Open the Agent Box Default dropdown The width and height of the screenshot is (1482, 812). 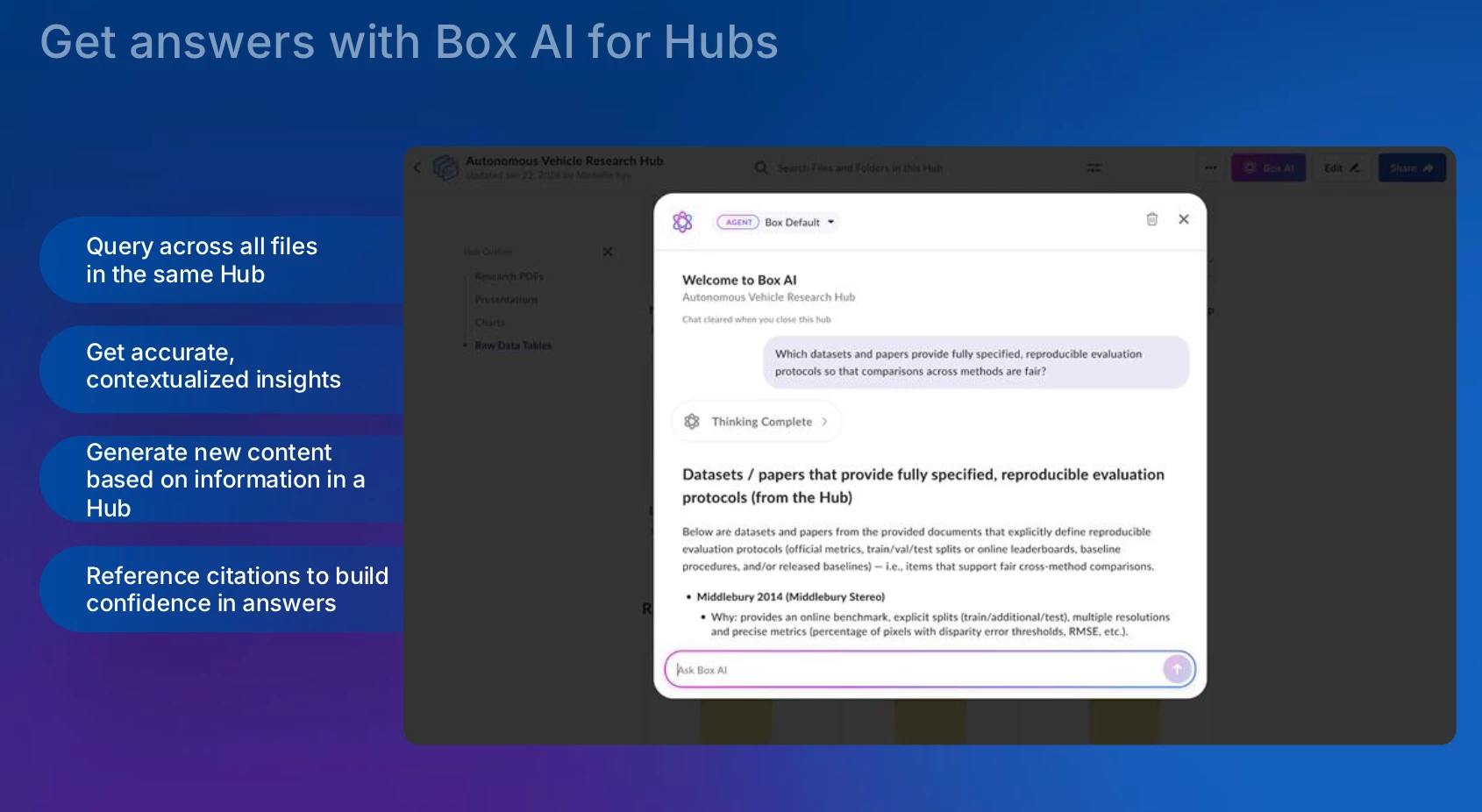(x=777, y=222)
